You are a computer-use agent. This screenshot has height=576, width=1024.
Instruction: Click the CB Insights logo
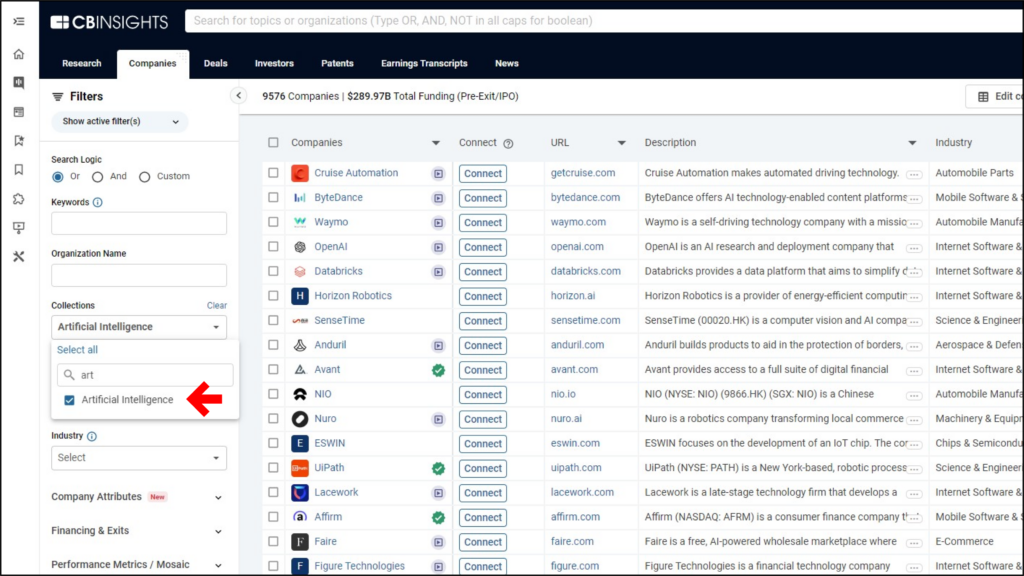coord(109,22)
